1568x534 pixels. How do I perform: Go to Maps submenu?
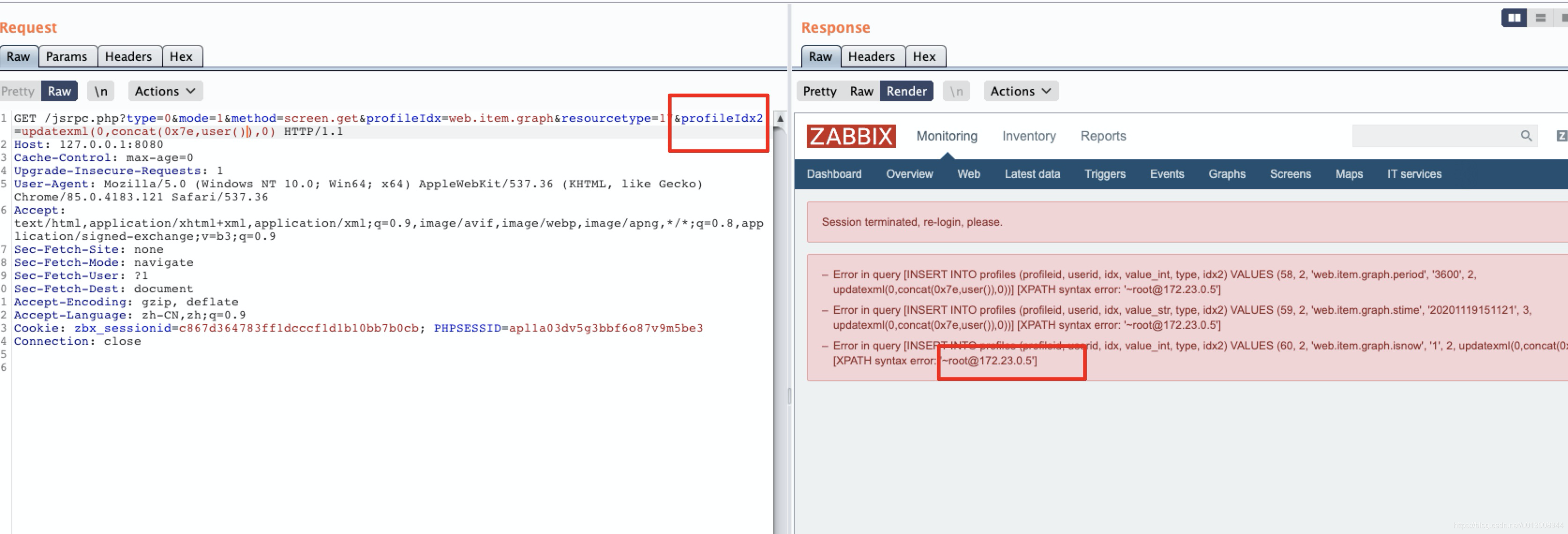pos(1349,174)
